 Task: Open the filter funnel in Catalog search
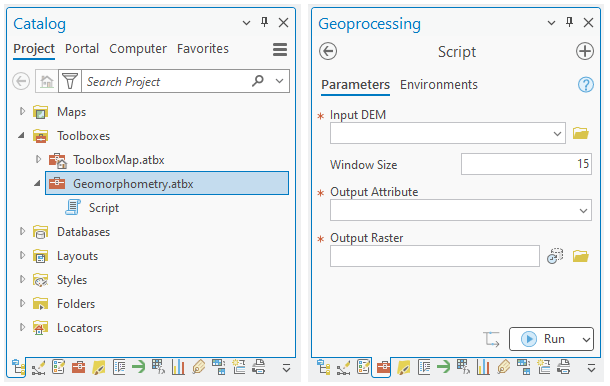[x=70, y=81]
